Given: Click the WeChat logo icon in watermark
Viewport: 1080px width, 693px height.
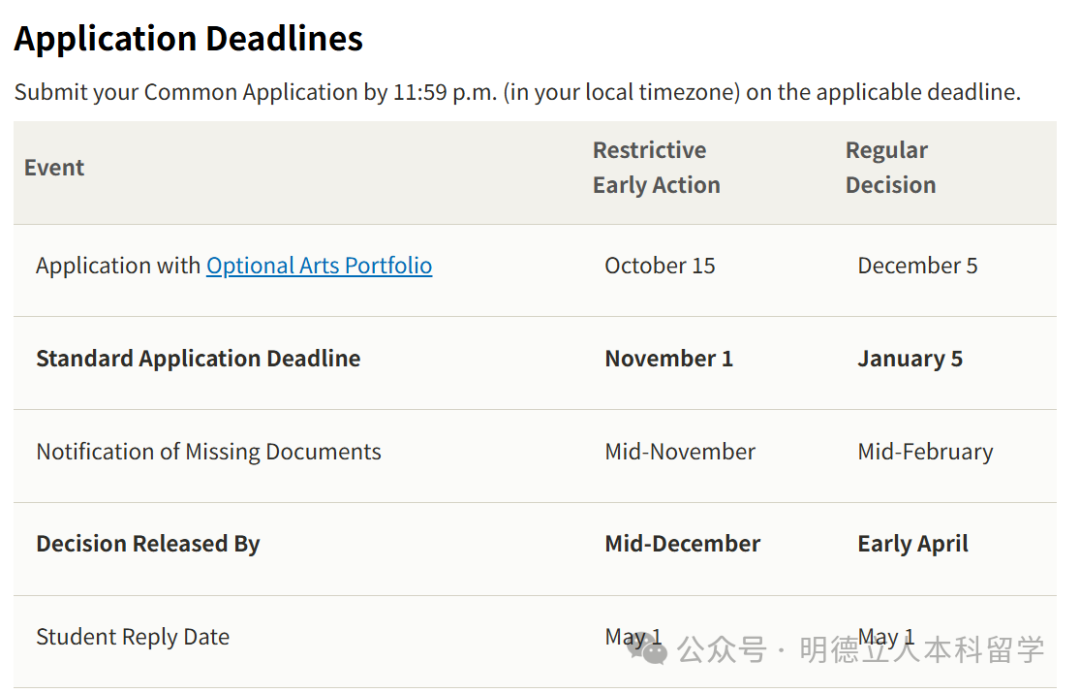Looking at the screenshot, I should [x=646, y=649].
